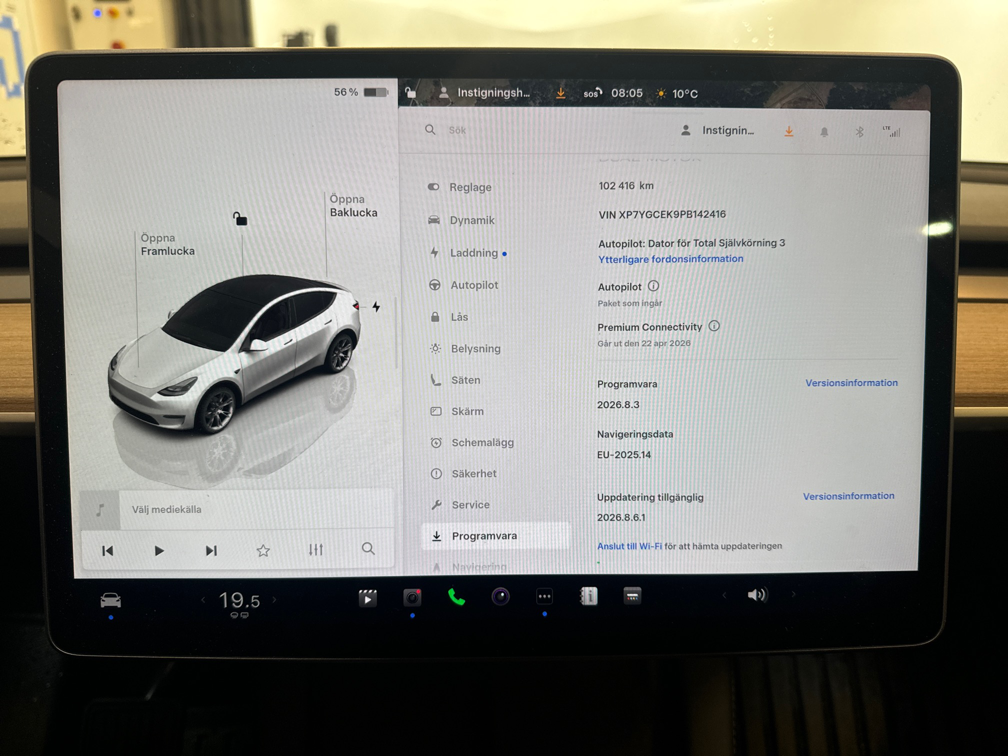
Task: Tap the charging bolt icon near car
Action: point(376,307)
